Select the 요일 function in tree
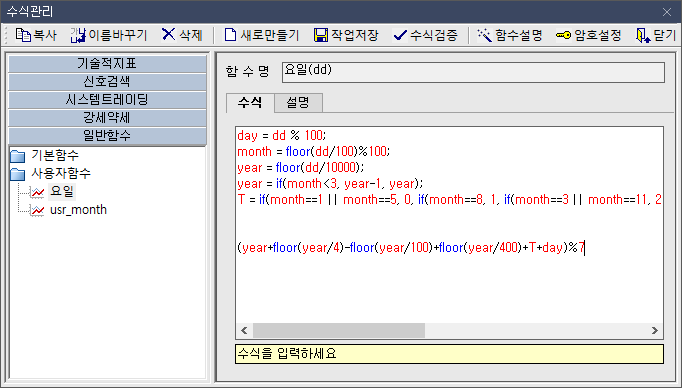This screenshot has width=682, height=388. coord(62,191)
